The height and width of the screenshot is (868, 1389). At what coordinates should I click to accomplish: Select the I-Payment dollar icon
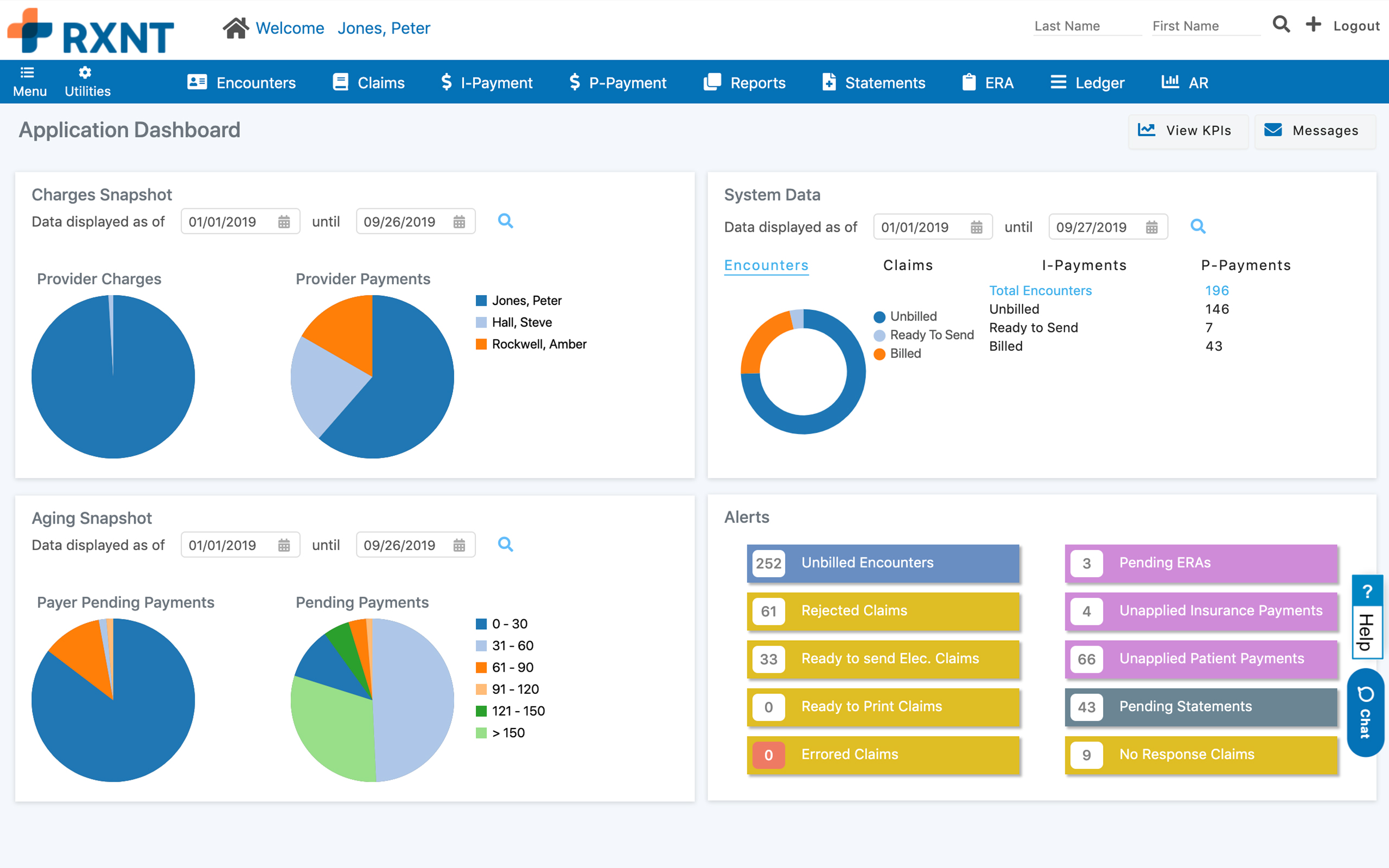(447, 82)
